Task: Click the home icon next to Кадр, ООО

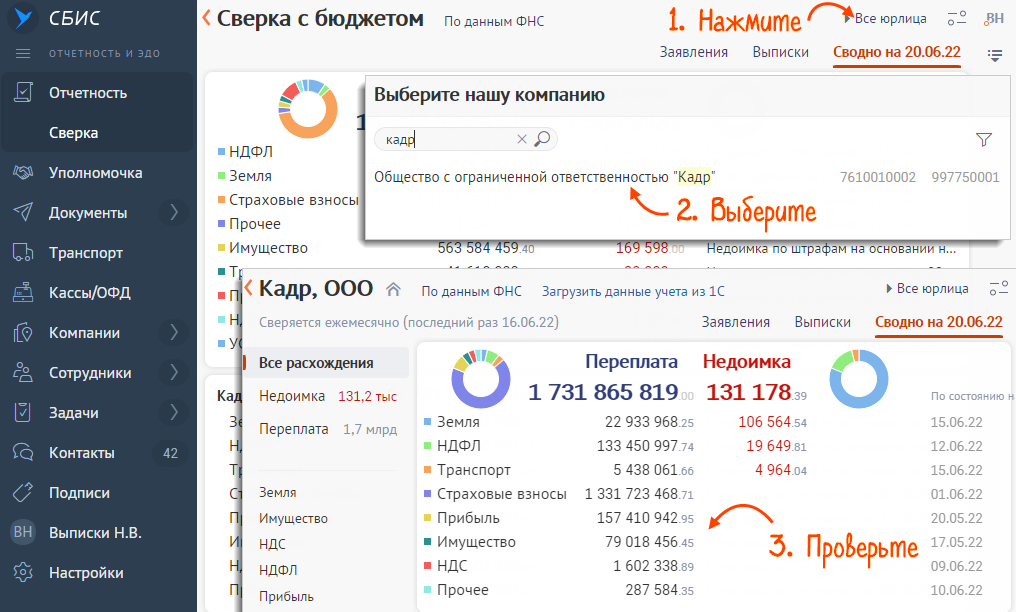Action: [394, 290]
